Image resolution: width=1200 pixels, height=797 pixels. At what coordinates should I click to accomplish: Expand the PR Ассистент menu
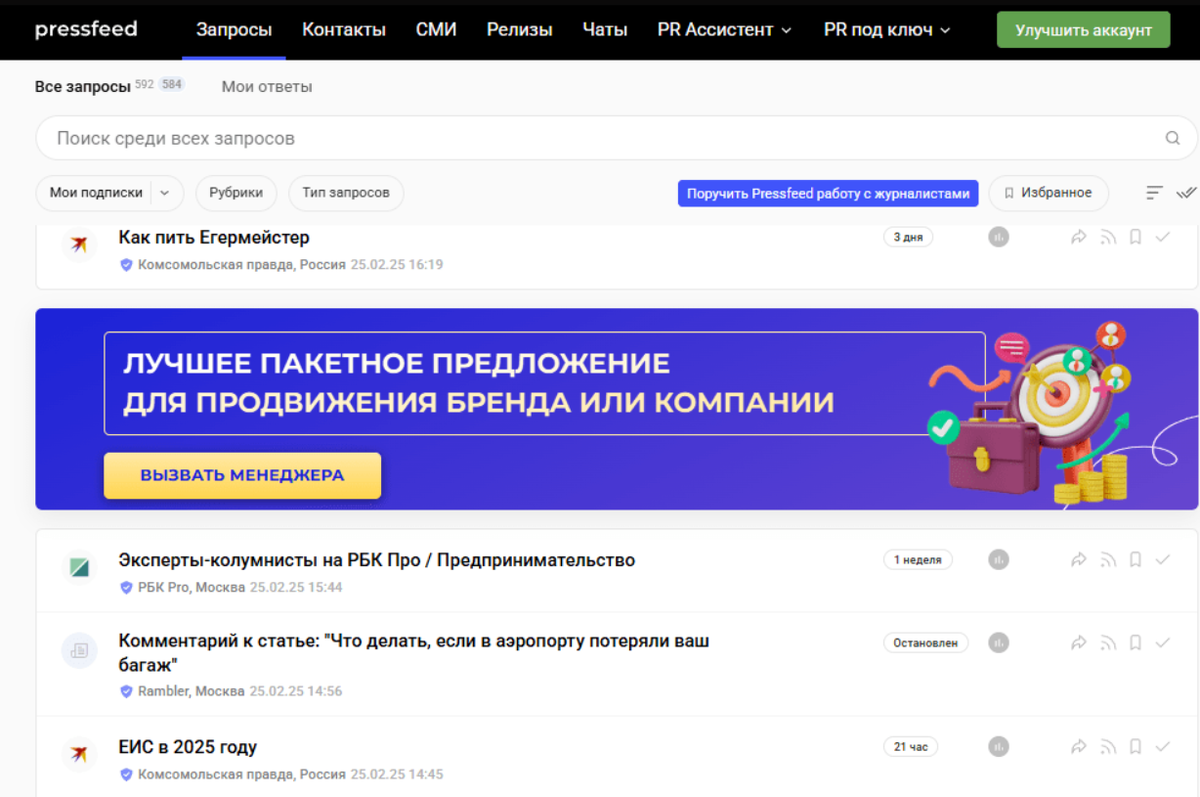pyautogui.click(x=724, y=30)
